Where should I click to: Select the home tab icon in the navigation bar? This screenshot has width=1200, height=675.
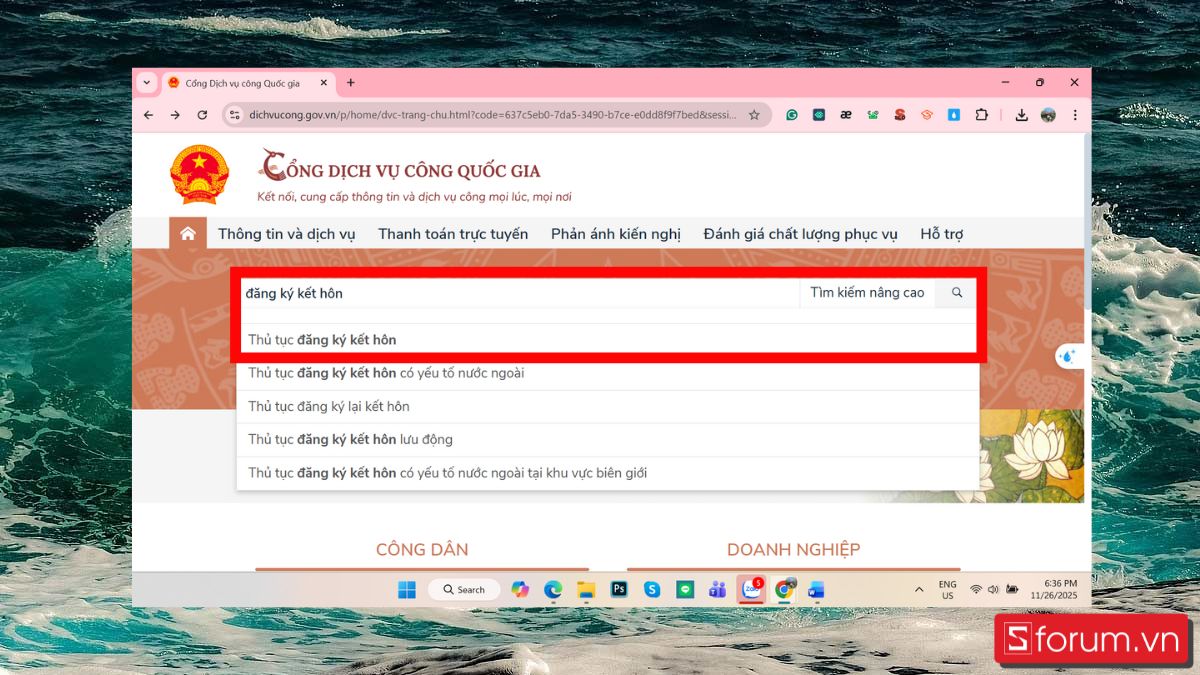(x=187, y=232)
